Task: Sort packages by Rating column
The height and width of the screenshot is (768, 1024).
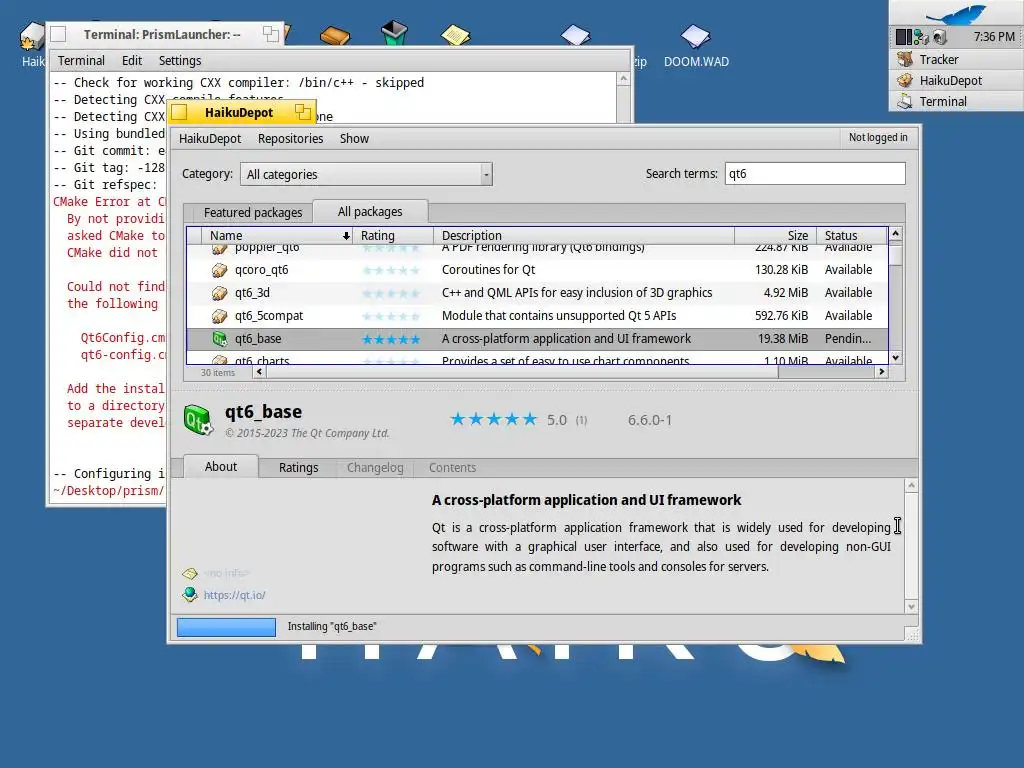Action: tap(393, 235)
